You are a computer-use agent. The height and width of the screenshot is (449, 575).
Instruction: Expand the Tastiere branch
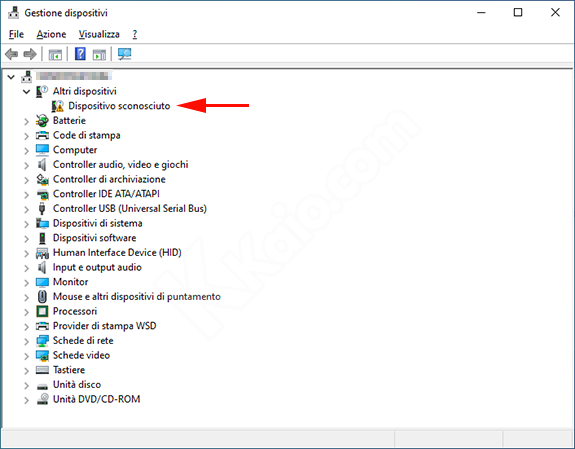[x=26, y=370]
